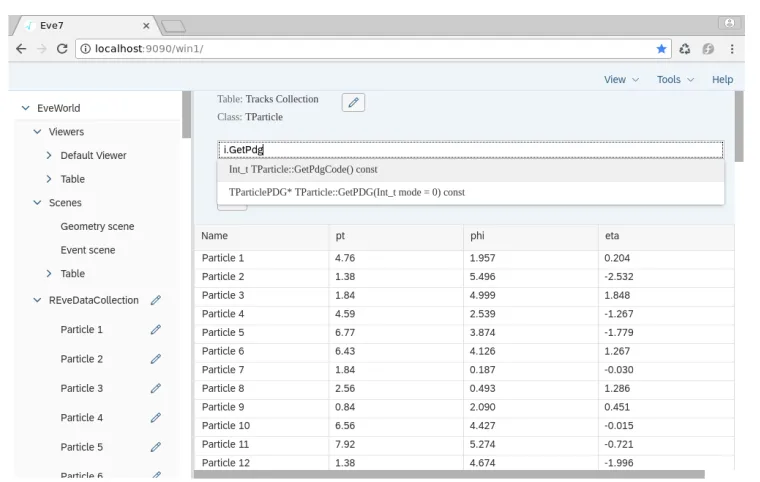Select Geometry scene in the tree
Screen dimensions: 760x482
pyautogui.click(x=97, y=226)
